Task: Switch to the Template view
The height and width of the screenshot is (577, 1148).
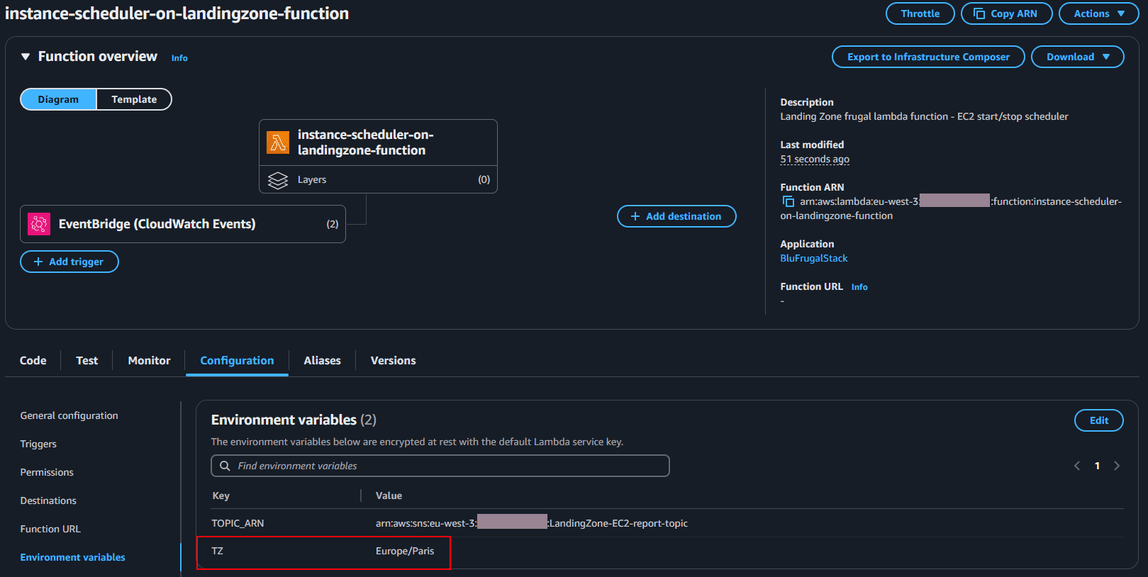Action: coord(133,99)
